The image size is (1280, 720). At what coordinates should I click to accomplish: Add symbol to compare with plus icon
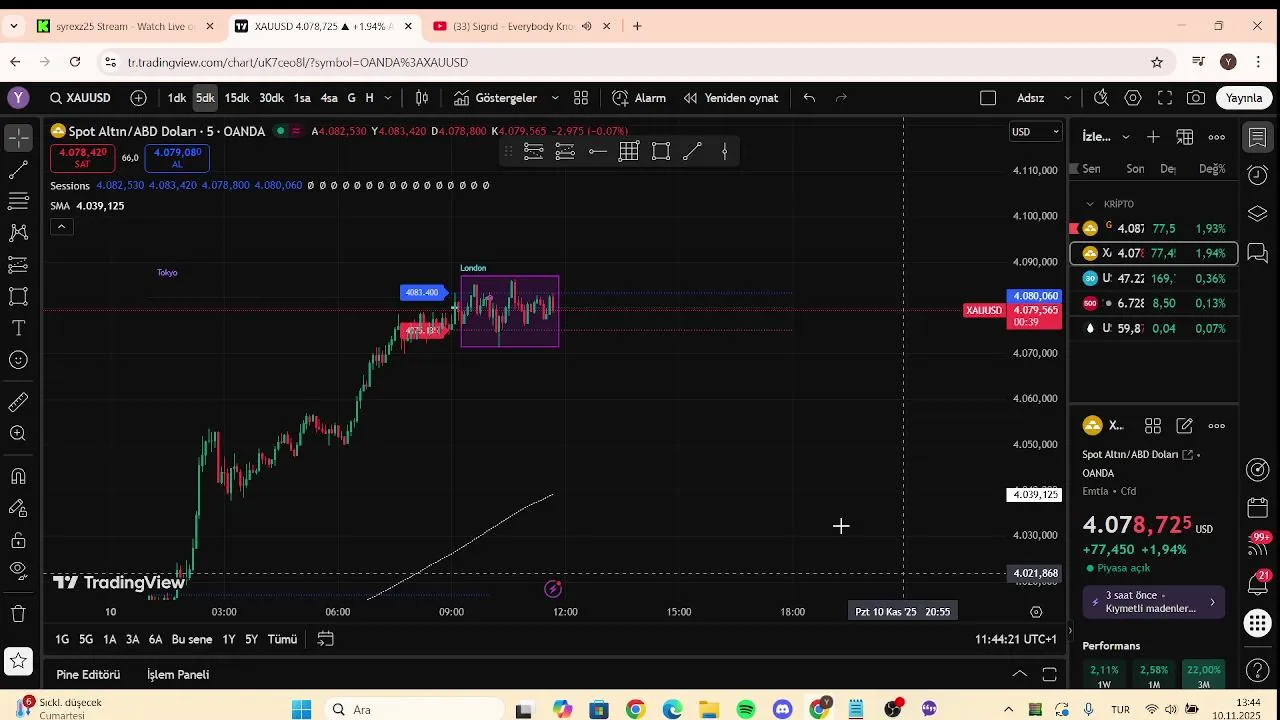(x=138, y=98)
